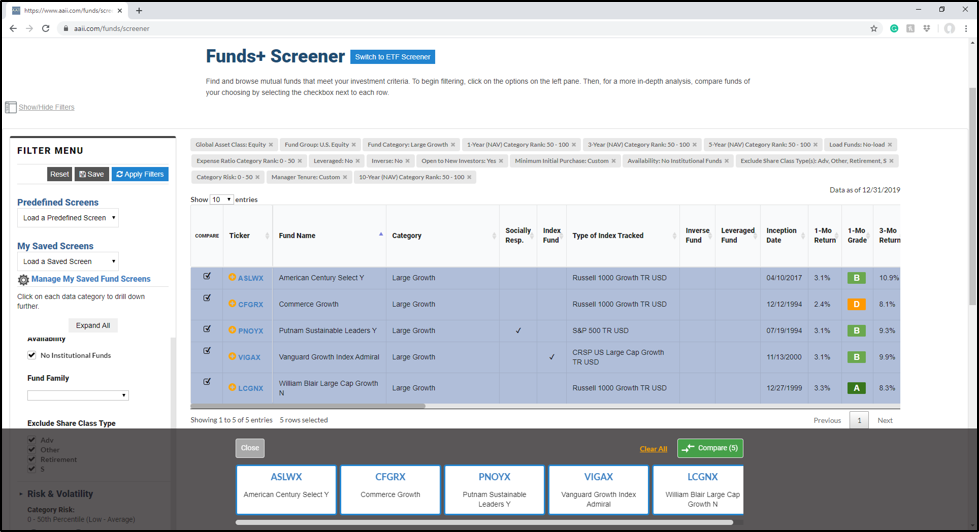Viewport: 979px width, 532px height.
Task: Sort by Type of Index Tracked column
Action: (622, 235)
